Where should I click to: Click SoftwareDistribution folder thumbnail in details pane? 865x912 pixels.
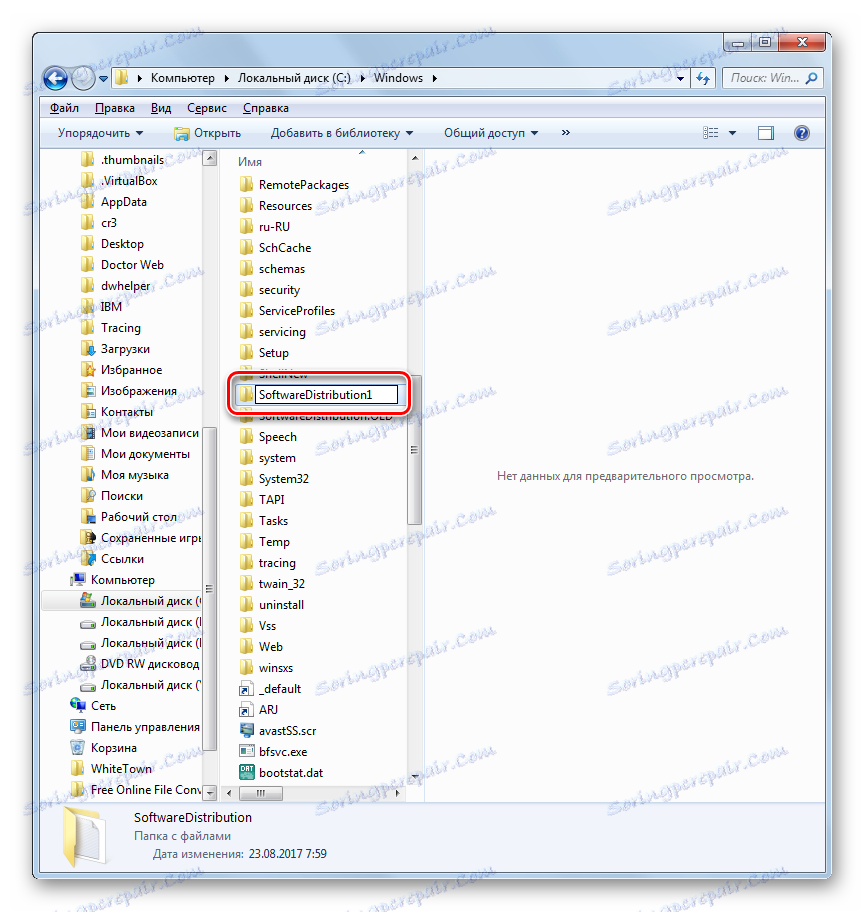tap(85, 836)
